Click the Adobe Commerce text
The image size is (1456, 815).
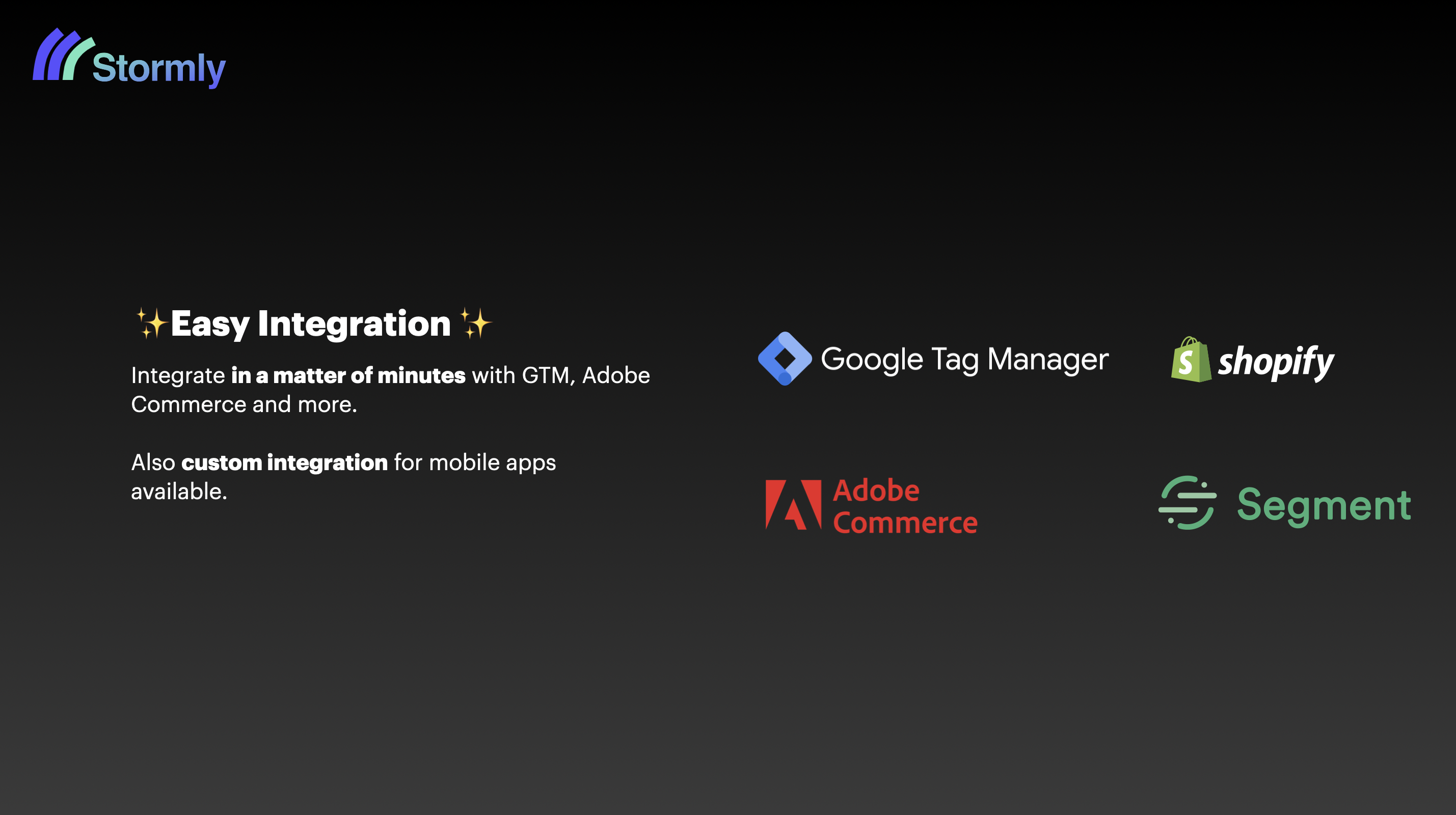coord(905,506)
